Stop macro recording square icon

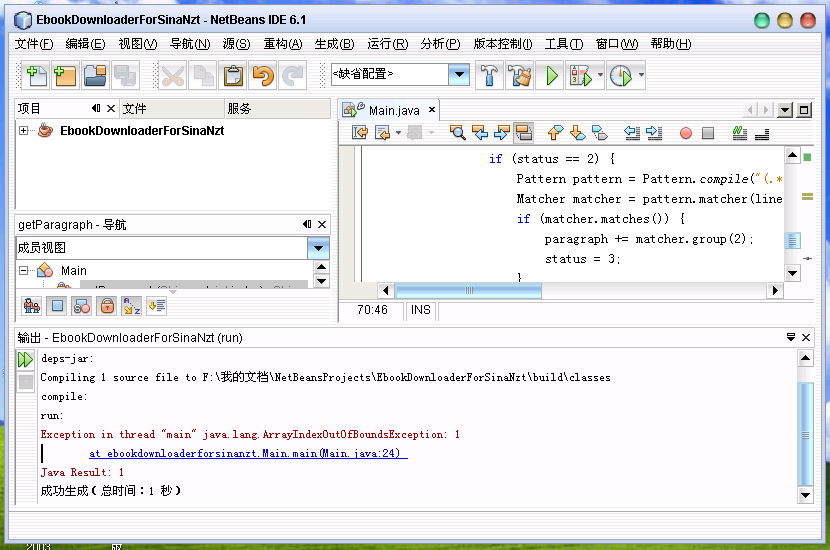(x=708, y=133)
